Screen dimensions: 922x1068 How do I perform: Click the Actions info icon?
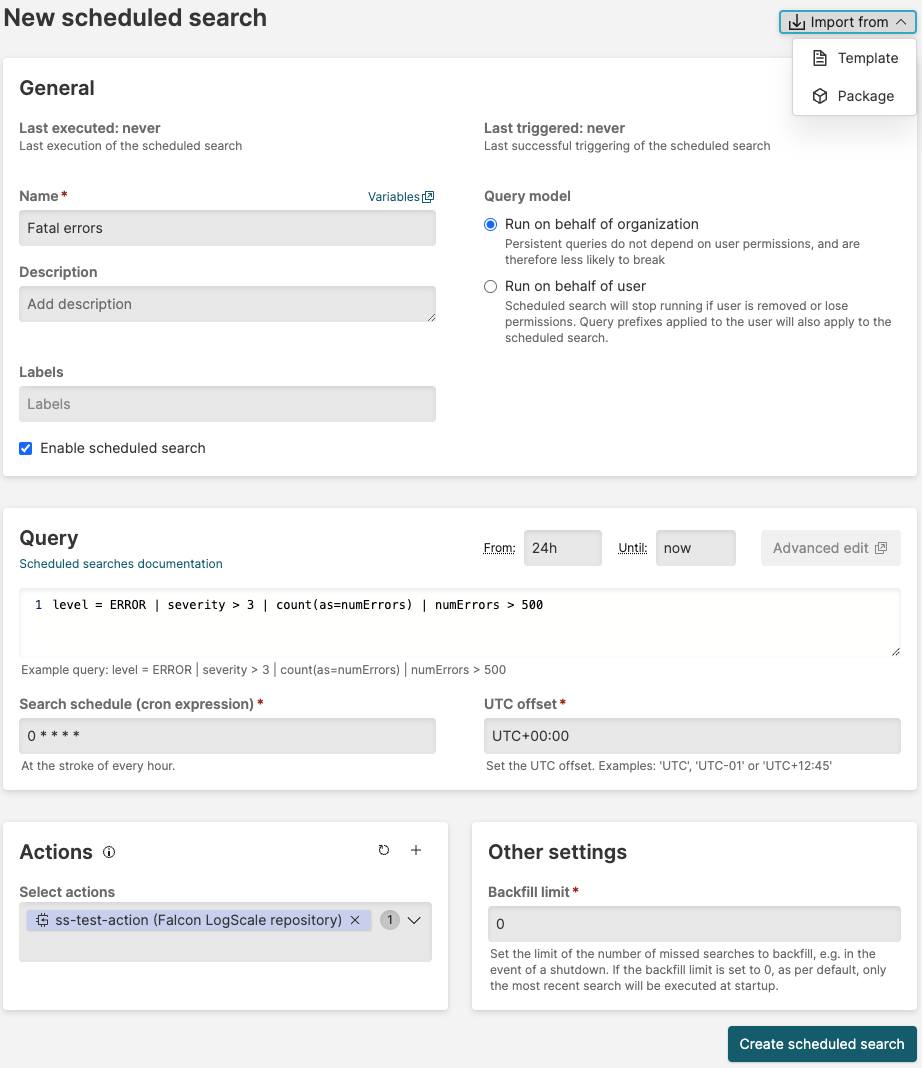109,852
